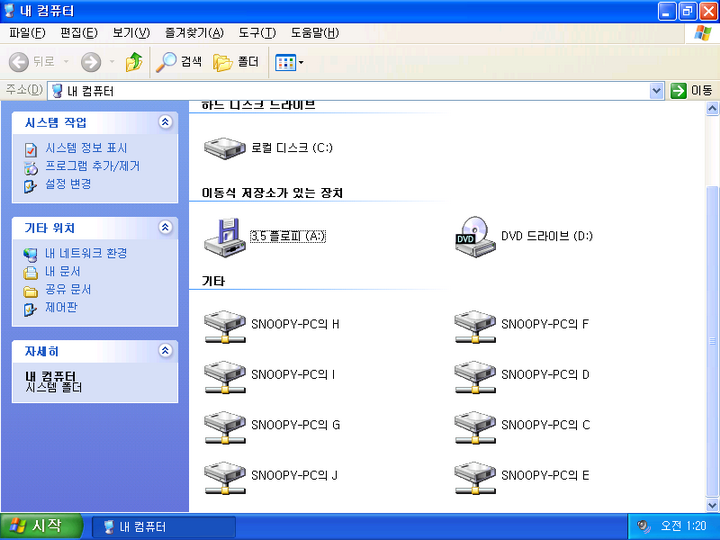Go up one folder level icon
720x540 pixels.
(134, 62)
